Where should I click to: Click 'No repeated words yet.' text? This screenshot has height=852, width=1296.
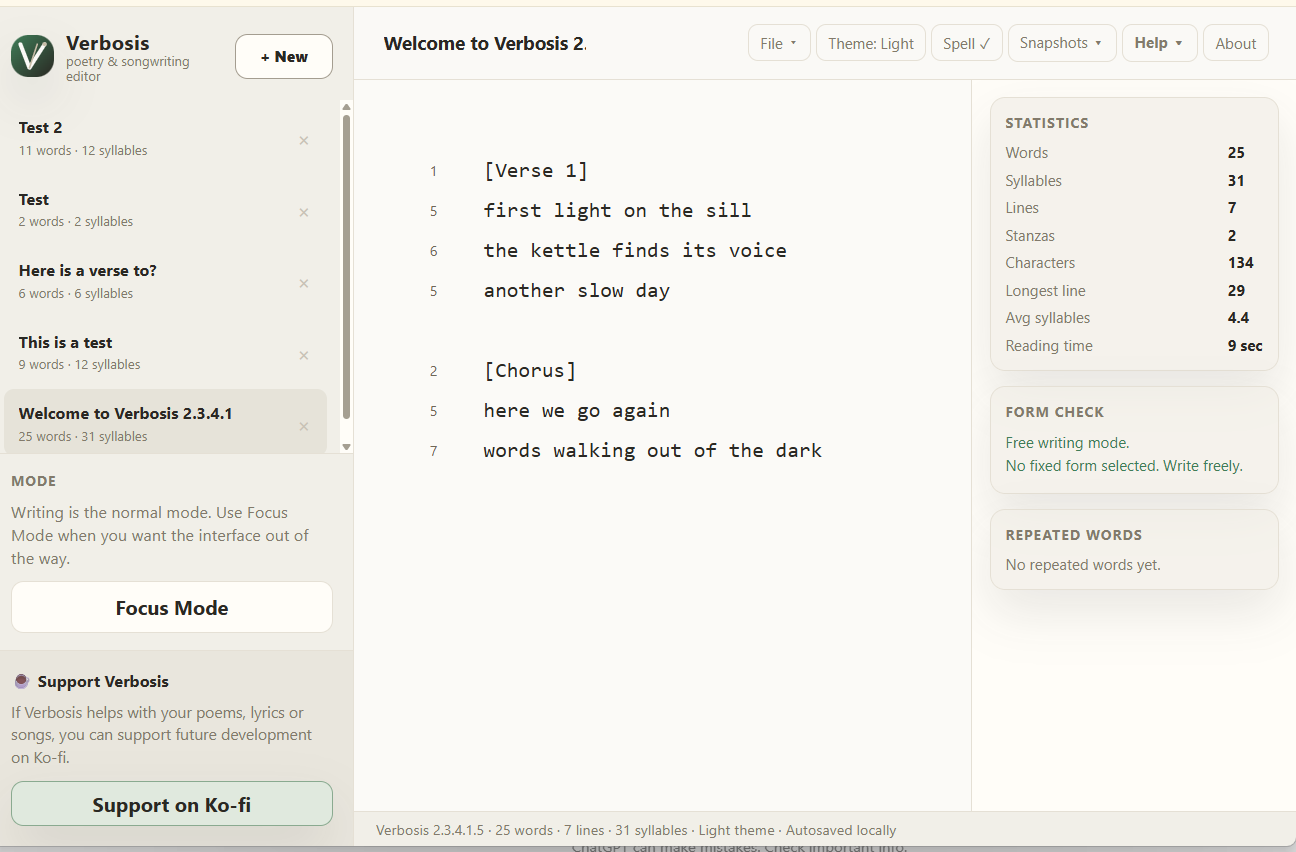point(1083,565)
